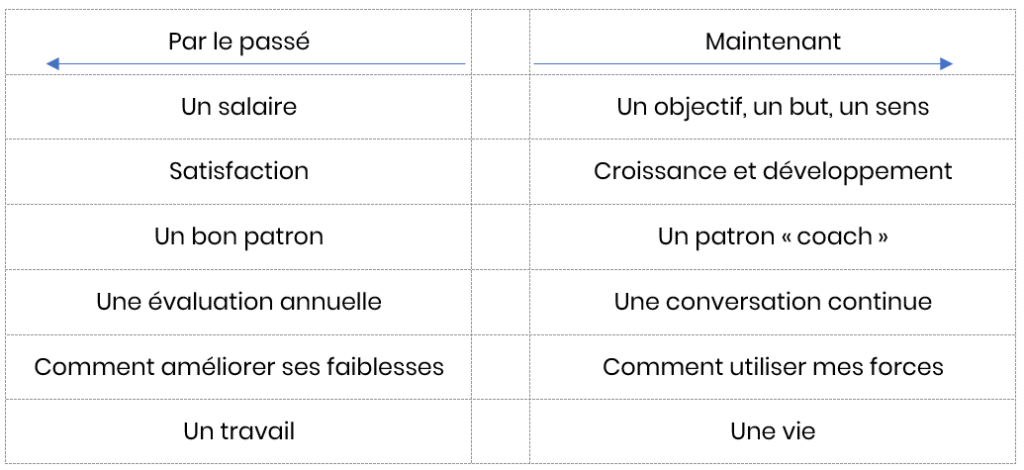Viewport: 1024px width, 470px height.
Task: Select the "Satisfaction" cell
Action: 239,171
